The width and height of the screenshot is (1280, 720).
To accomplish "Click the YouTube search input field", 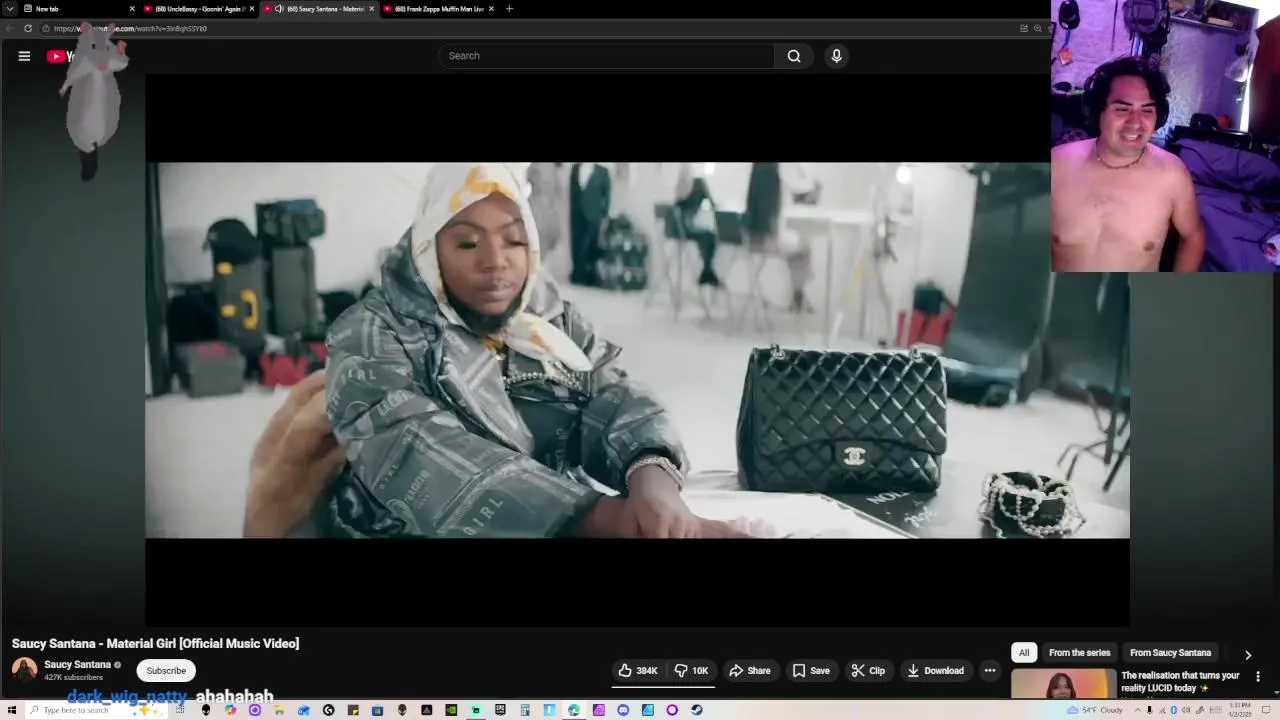I will pos(606,56).
